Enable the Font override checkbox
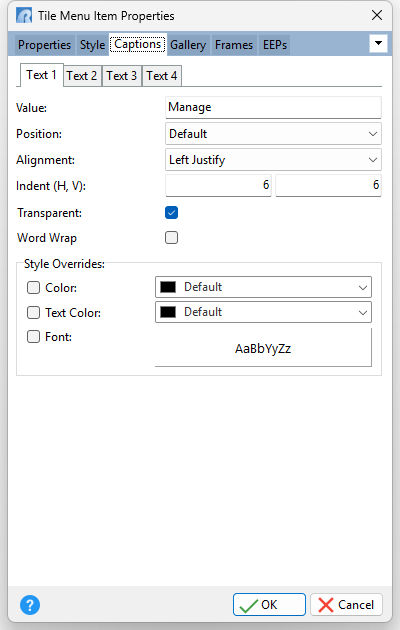 click(x=33, y=336)
